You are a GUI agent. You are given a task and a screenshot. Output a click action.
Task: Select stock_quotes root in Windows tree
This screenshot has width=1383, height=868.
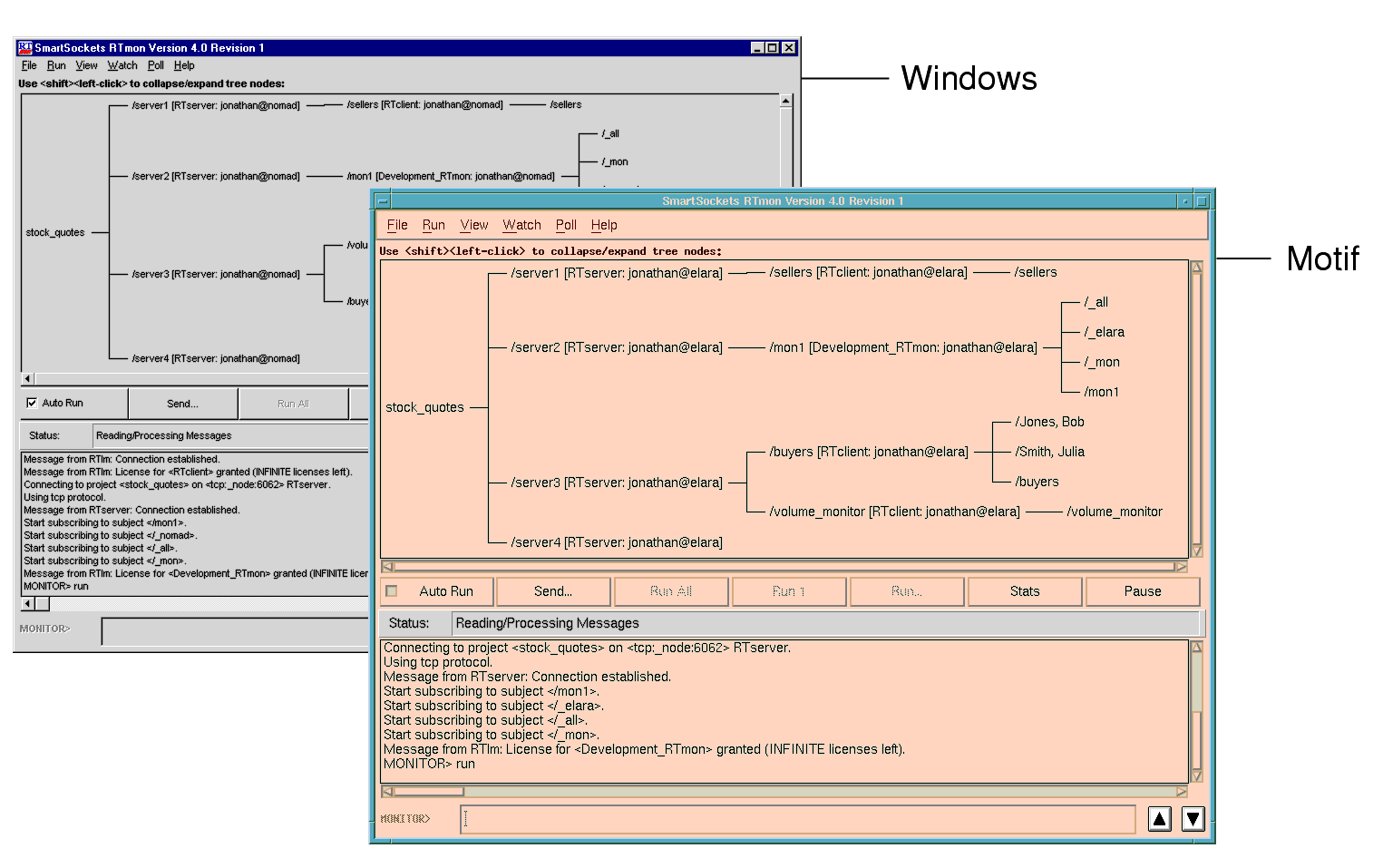click(x=55, y=232)
